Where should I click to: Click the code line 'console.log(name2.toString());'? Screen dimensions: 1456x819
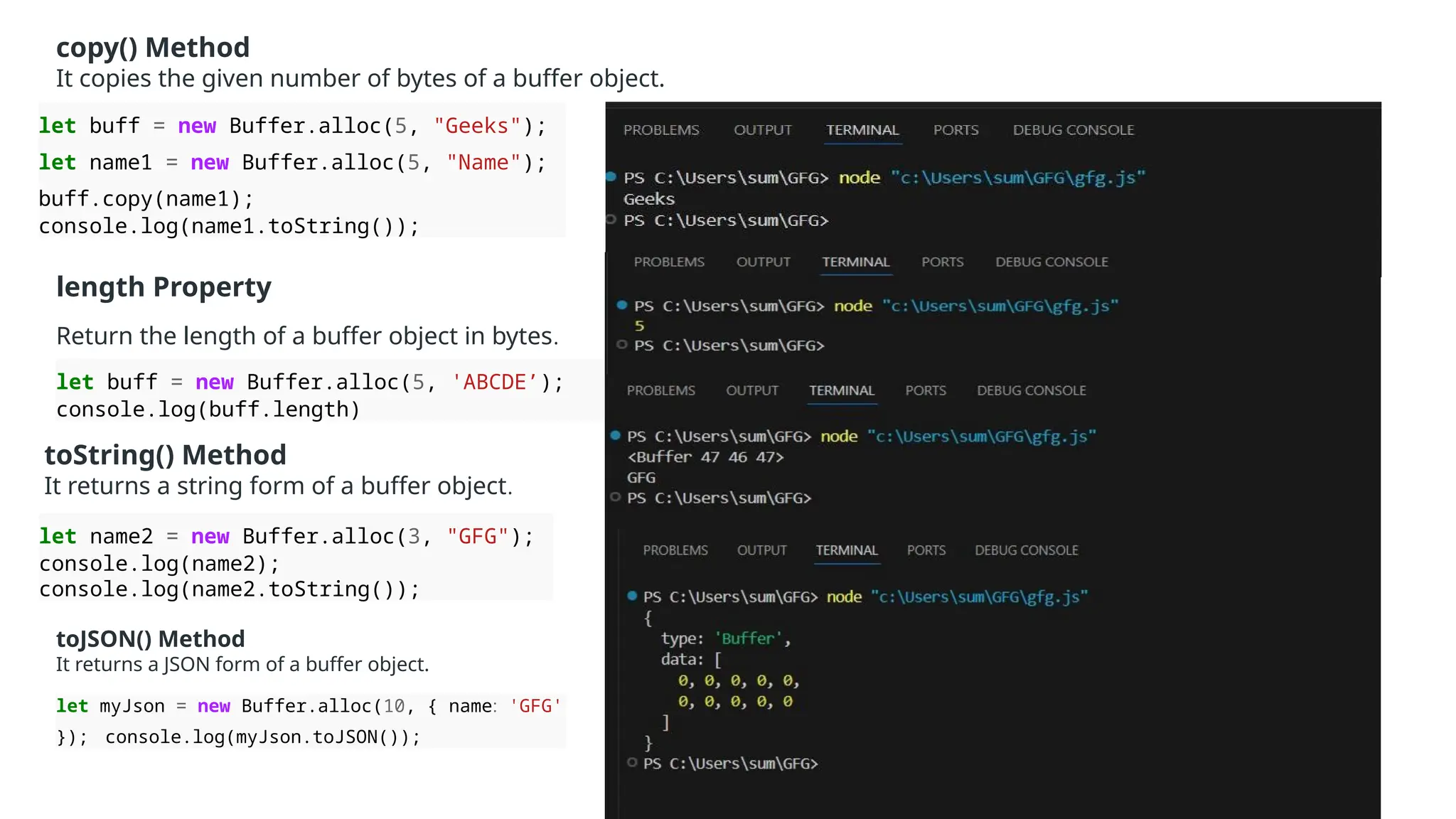[229, 589]
